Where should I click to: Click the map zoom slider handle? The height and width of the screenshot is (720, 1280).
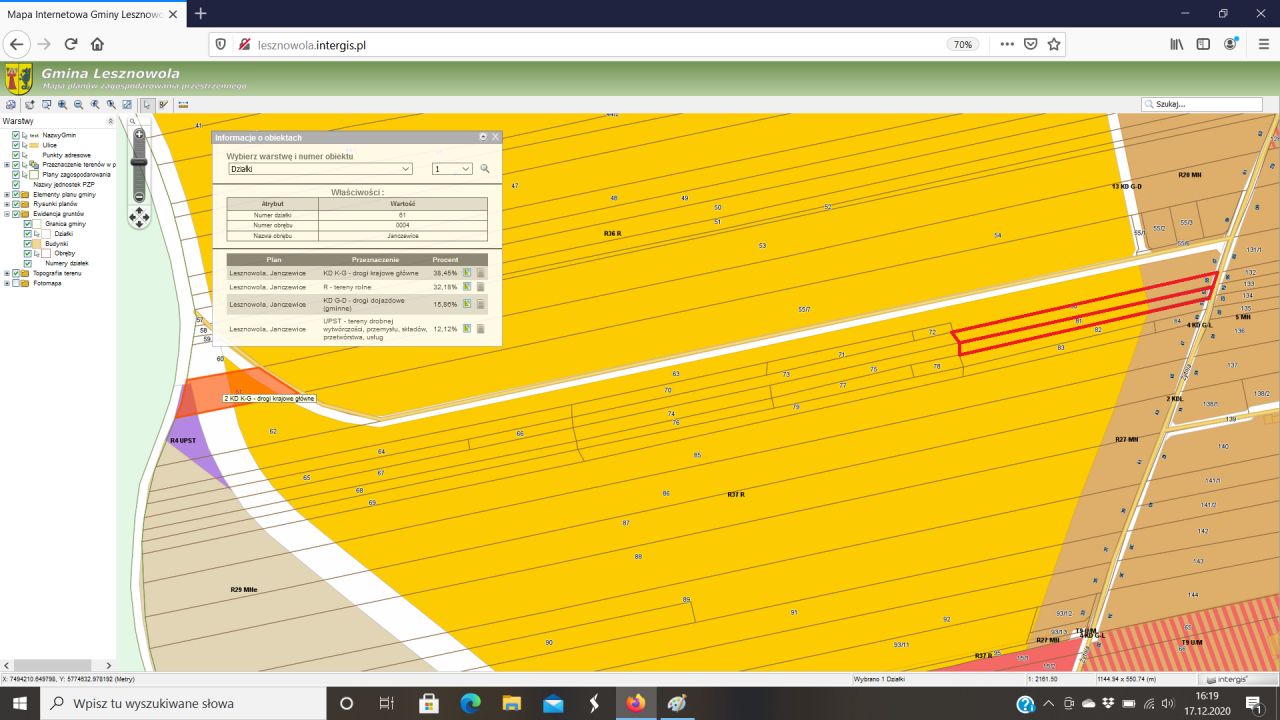click(x=139, y=162)
